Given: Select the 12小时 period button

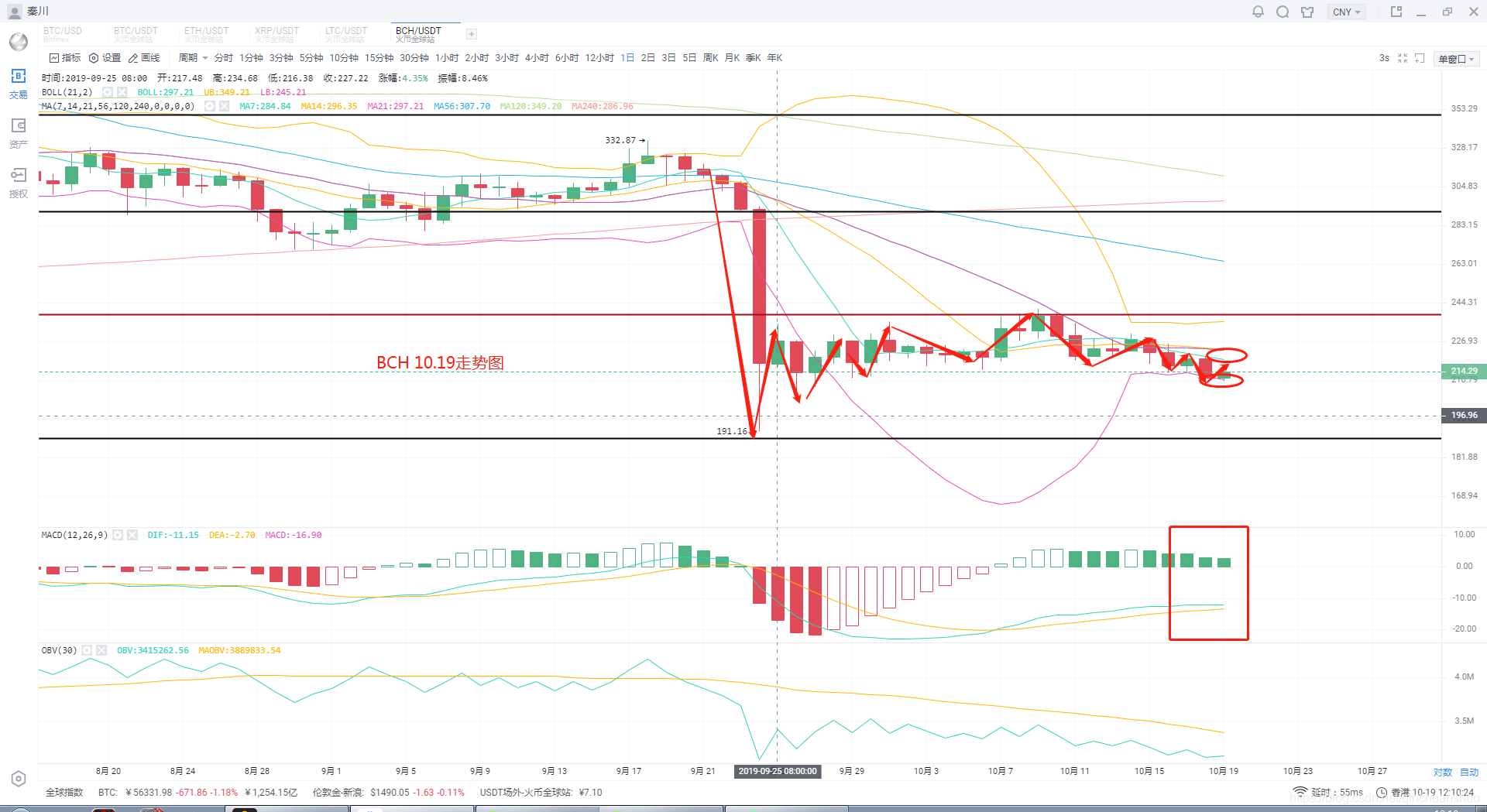Looking at the screenshot, I should (599, 58).
